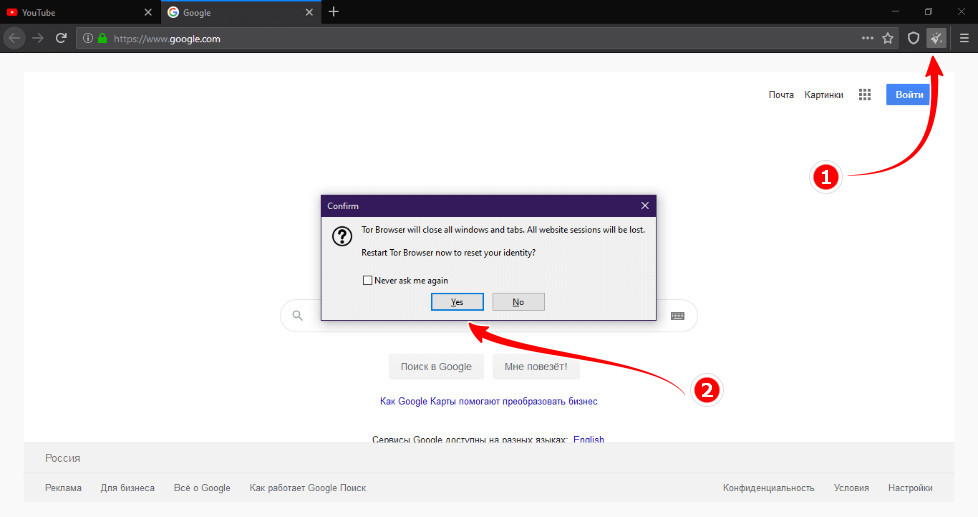Click the on-screen keyboard icon in search box

point(677,316)
